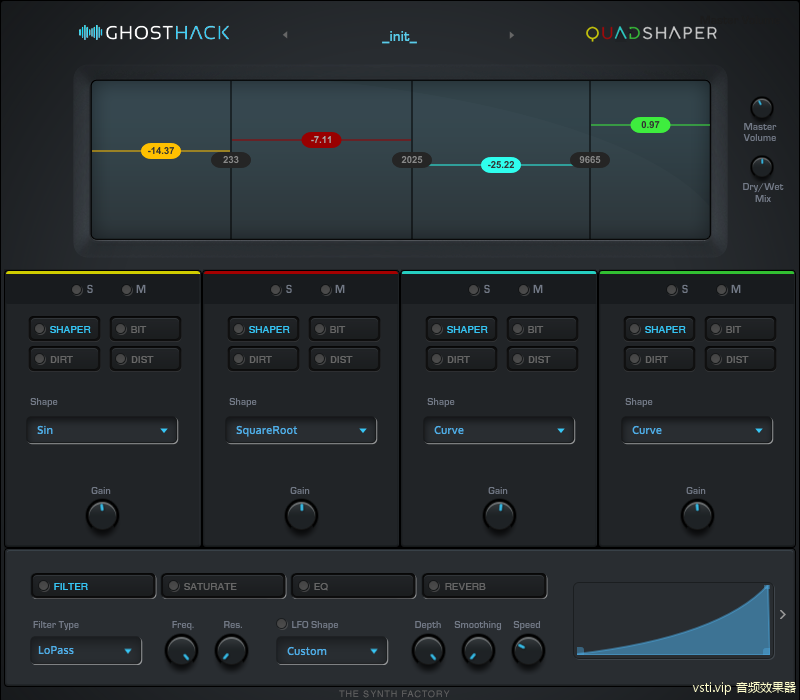Click the LFO Speed knob
The height and width of the screenshot is (700, 800).
pyautogui.click(x=528, y=652)
